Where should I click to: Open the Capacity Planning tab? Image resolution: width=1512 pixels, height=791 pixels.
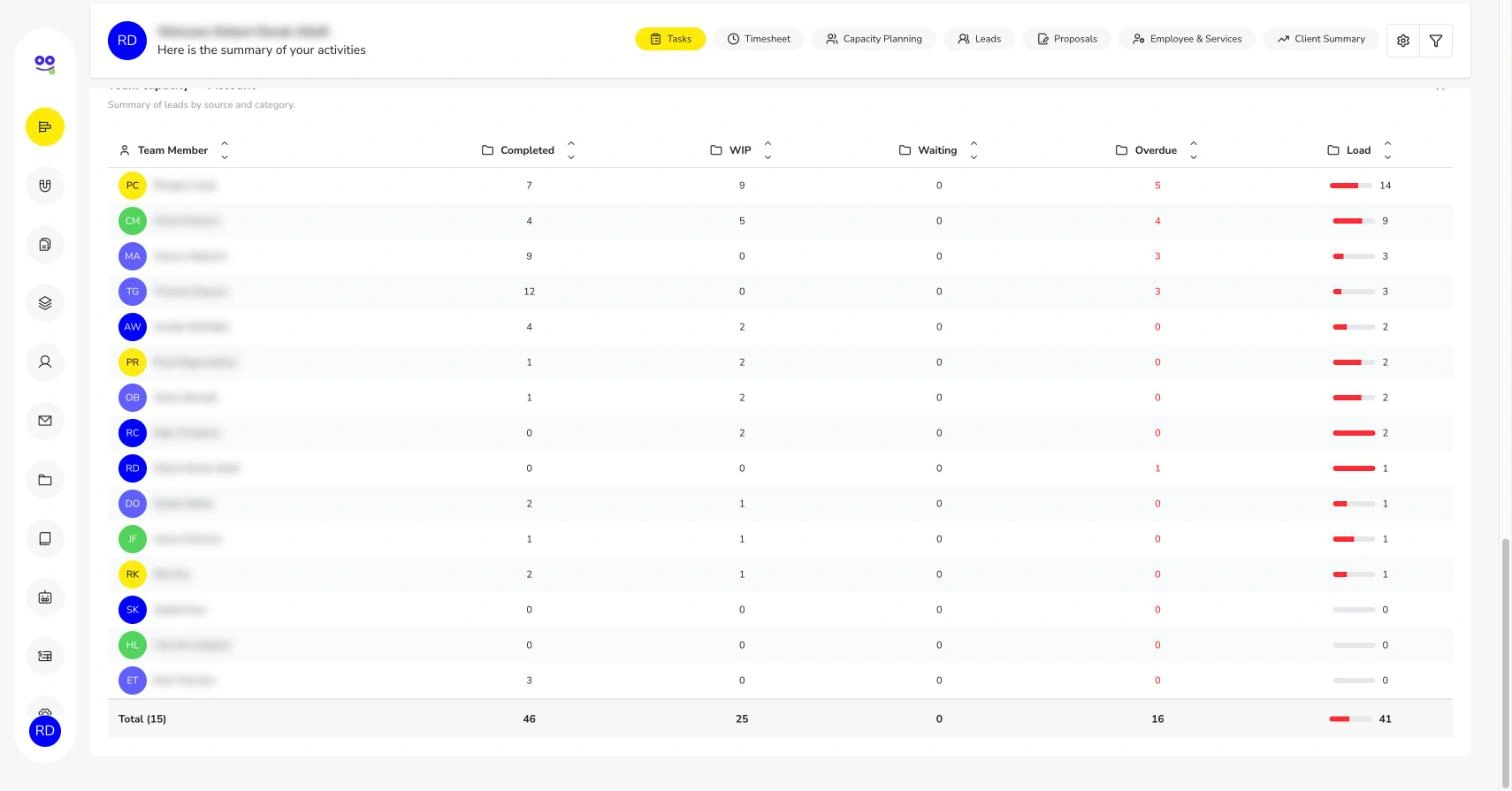tap(874, 39)
